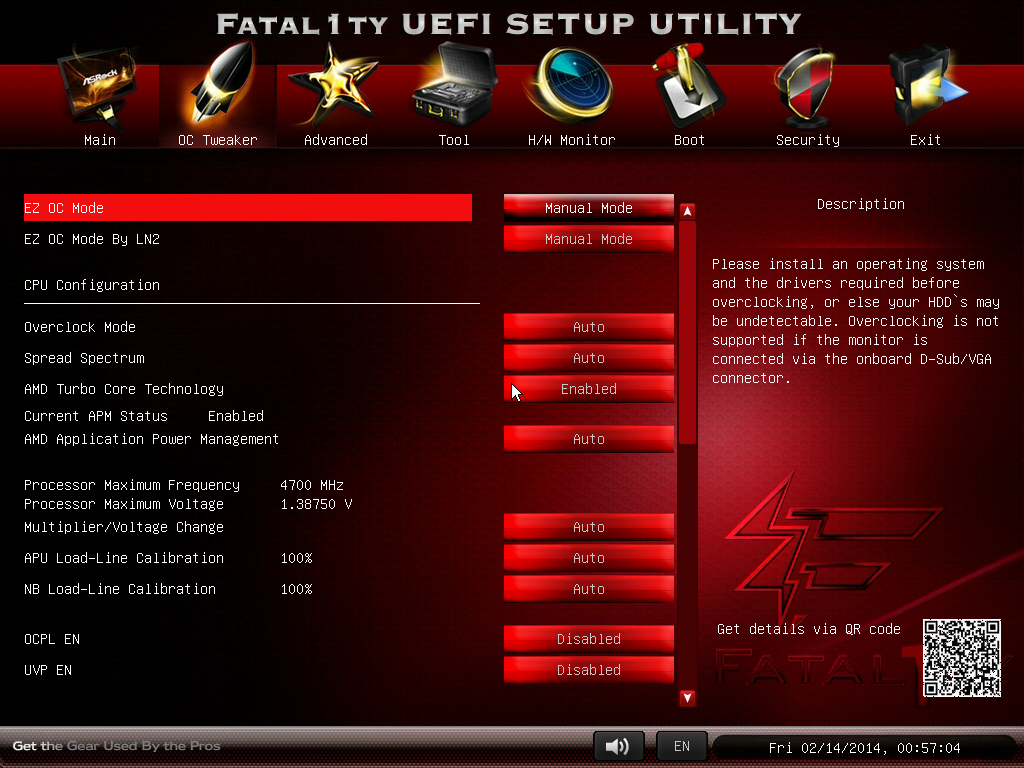1024x768 pixels.
Task: Click the QR code image
Action: (961, 657)
